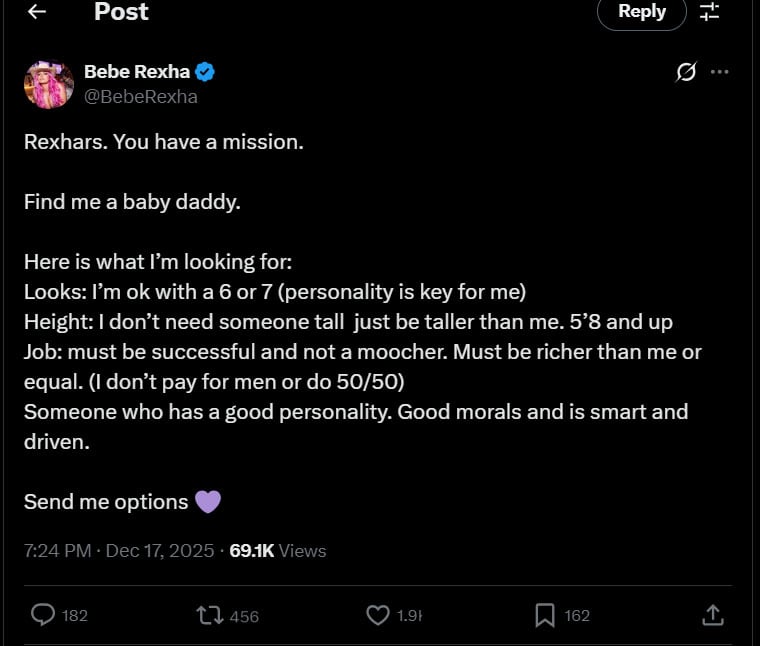This screenshot has height=646, width=760.
Task: Click the blue verified badge
Action: [205, 72]
